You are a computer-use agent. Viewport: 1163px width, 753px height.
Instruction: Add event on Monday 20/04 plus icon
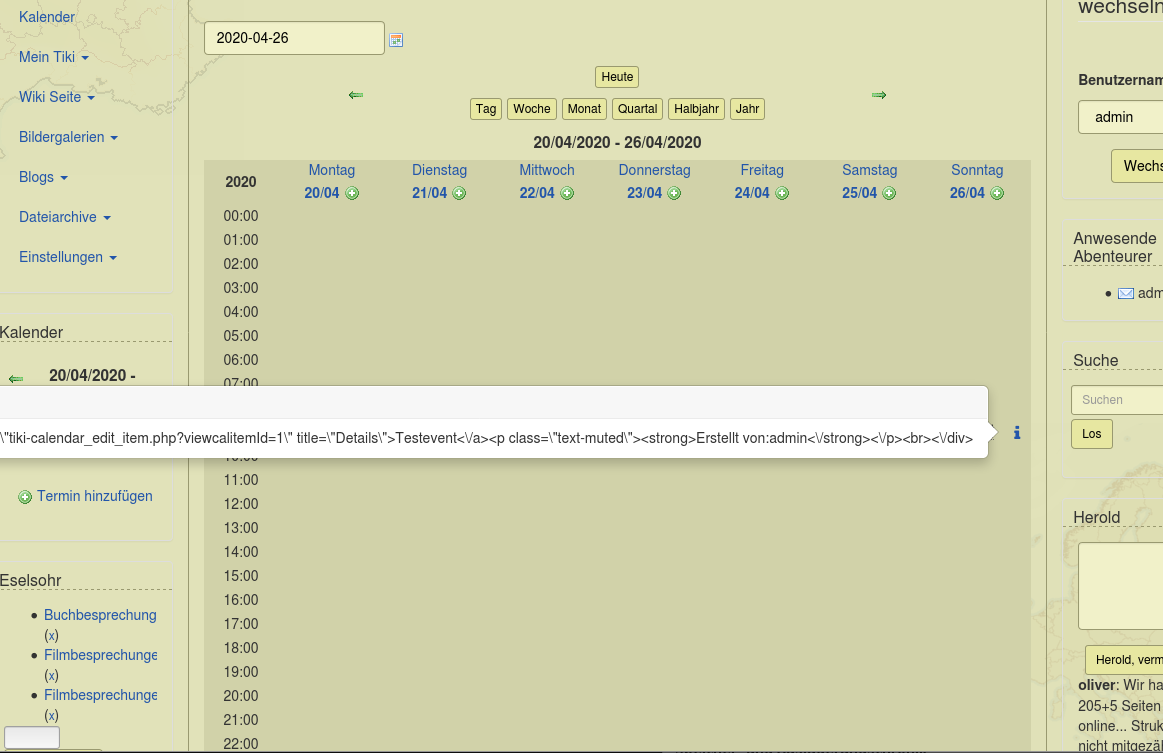click(352, 194)
